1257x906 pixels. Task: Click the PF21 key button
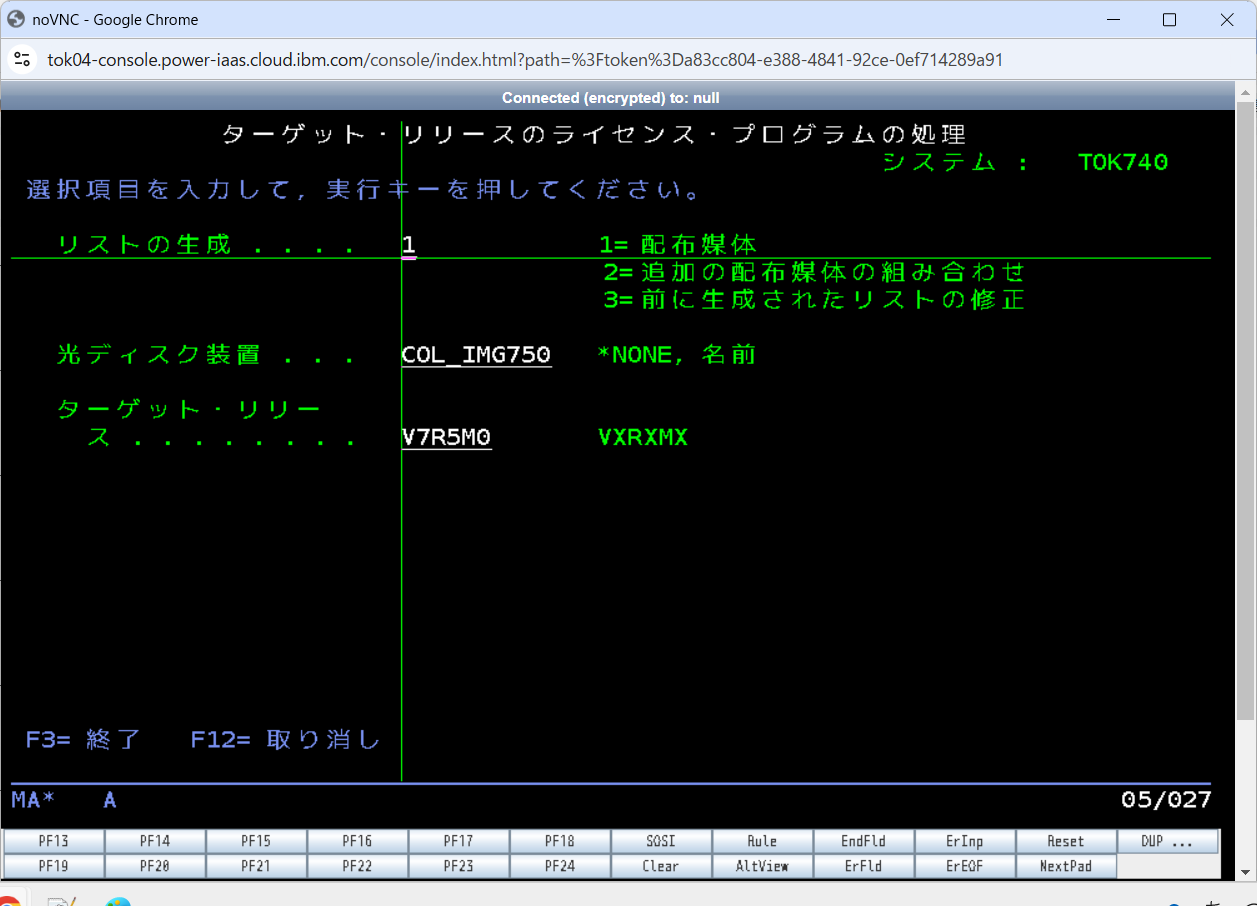(256, 866)
